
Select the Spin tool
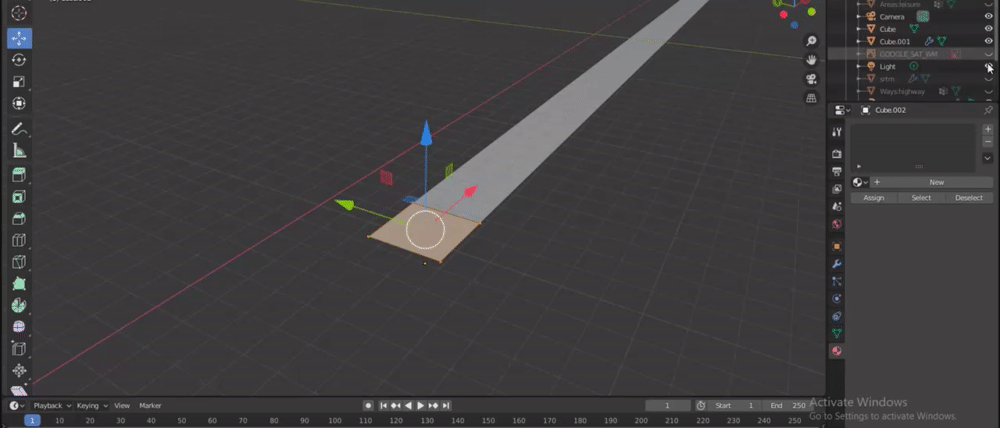click(x=19, y=305)
